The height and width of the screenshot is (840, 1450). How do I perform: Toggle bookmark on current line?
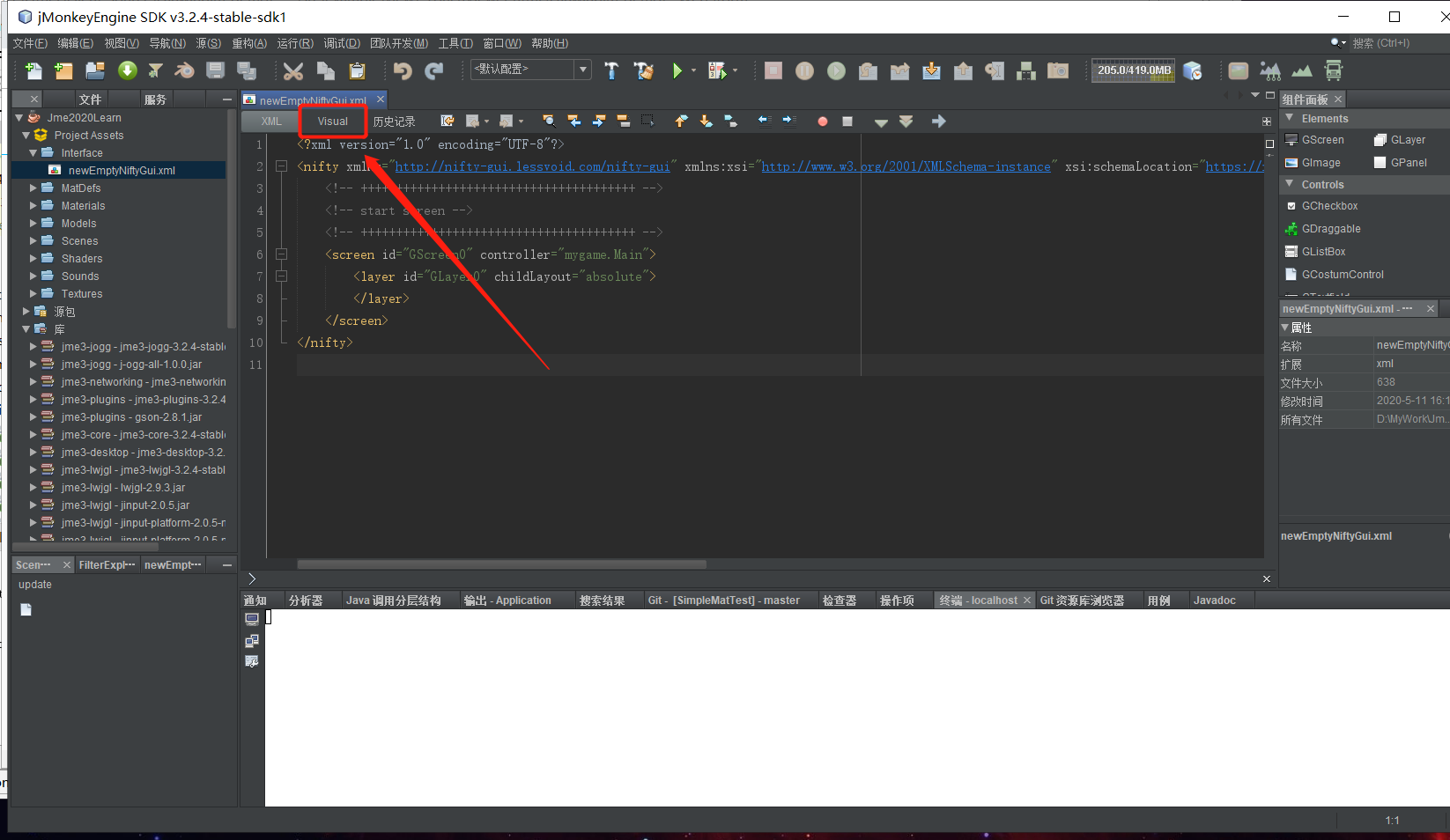730,121
